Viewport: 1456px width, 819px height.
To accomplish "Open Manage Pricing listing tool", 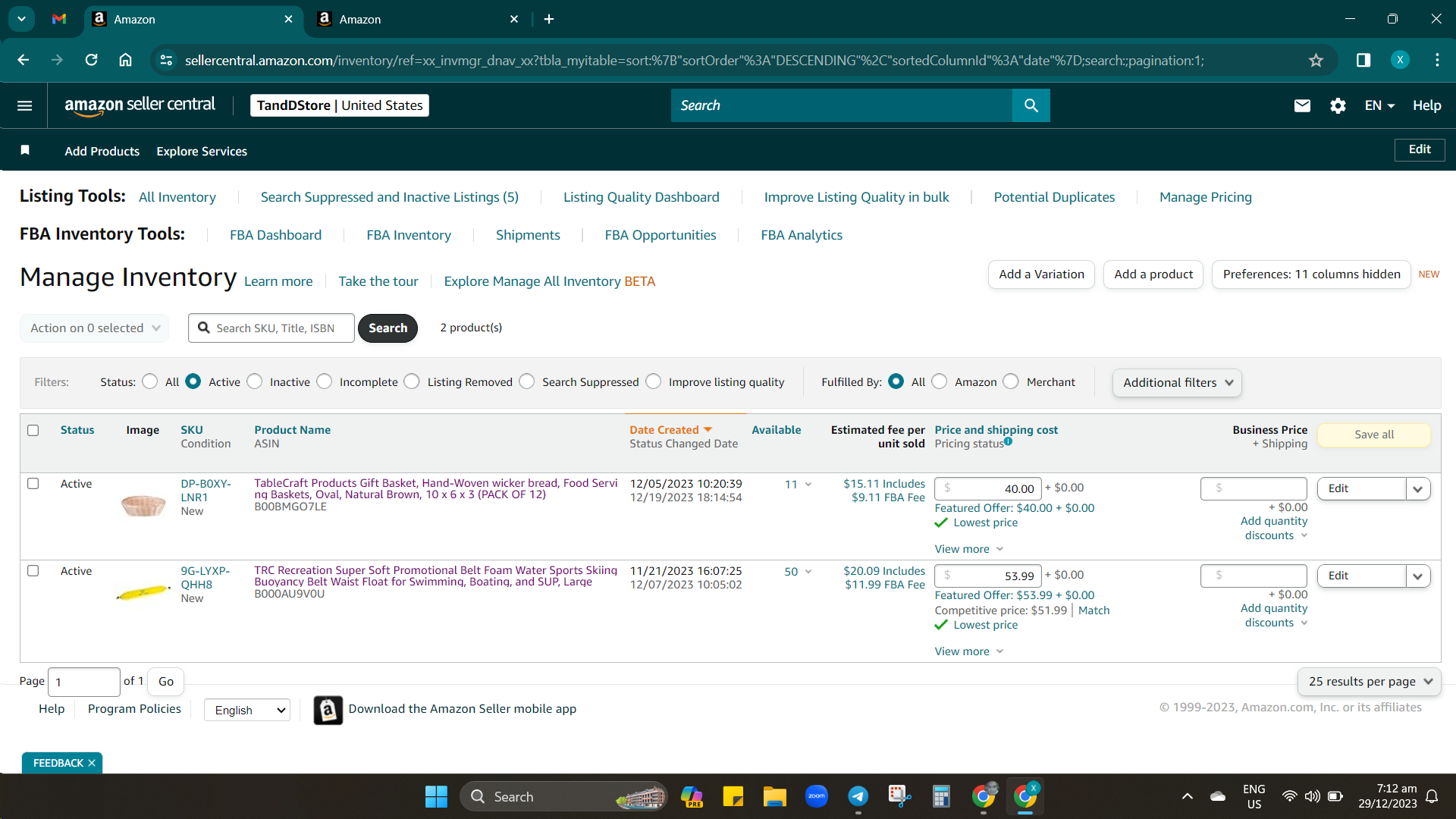I will coord(1205,197).
